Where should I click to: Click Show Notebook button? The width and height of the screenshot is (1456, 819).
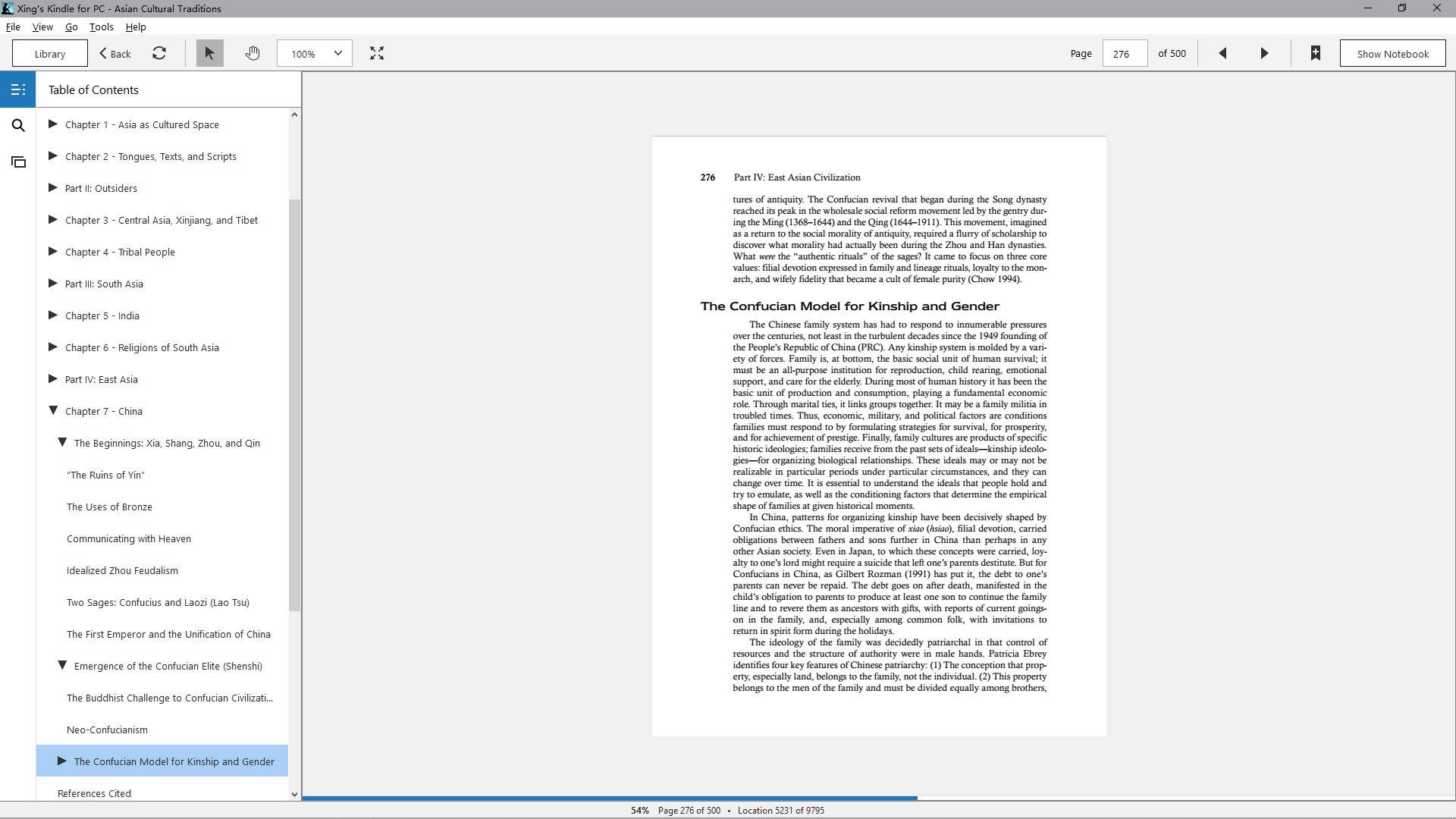pos(1392,53)
